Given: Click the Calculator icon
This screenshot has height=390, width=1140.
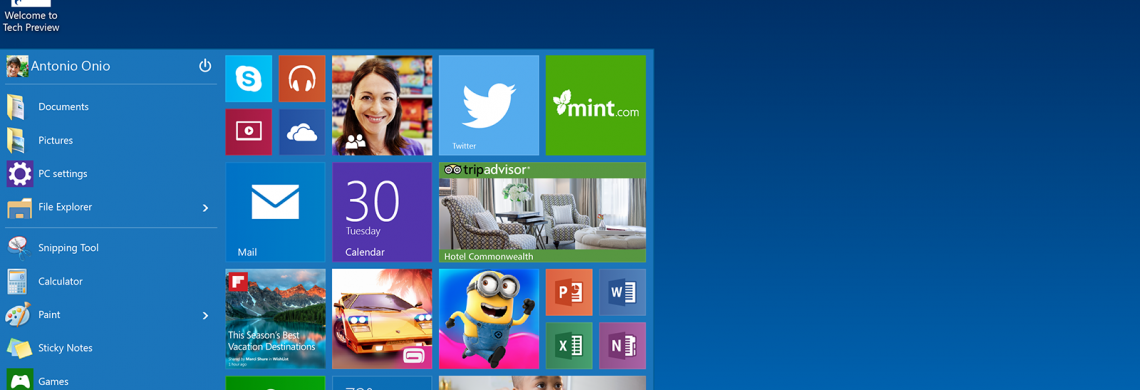Looking at the screenshot, I should pos(17,281).
